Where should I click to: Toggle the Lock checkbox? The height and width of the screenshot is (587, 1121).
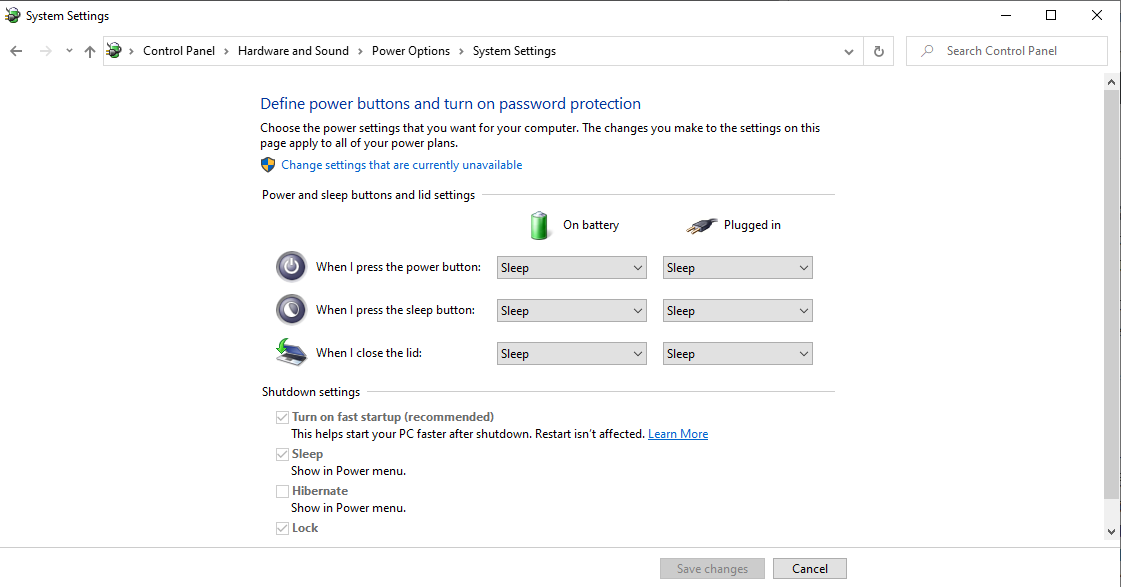(x=282, y=528)
